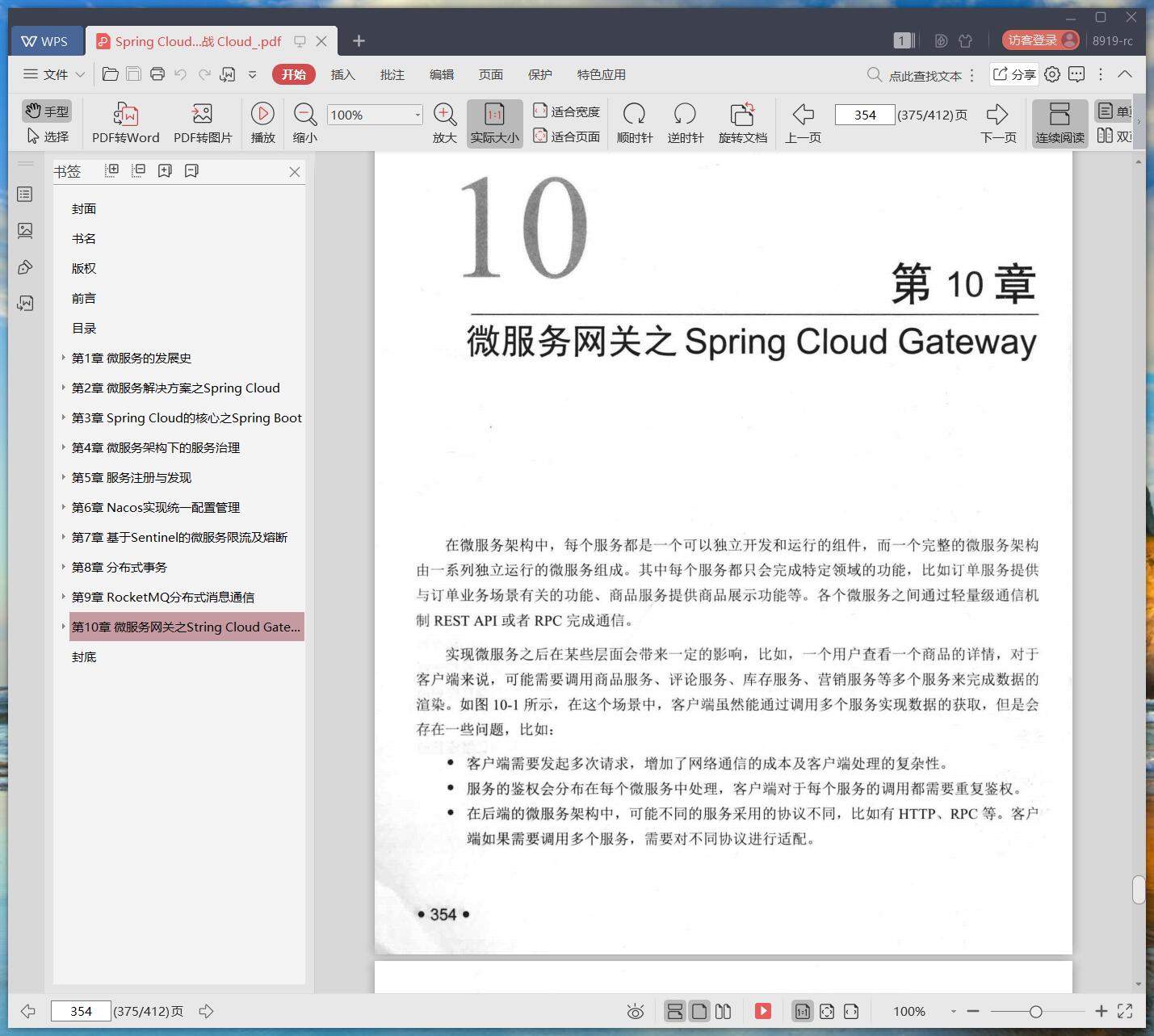Click expand all bookmarks icon
1154x1036 pixels.
coord(112,170)
